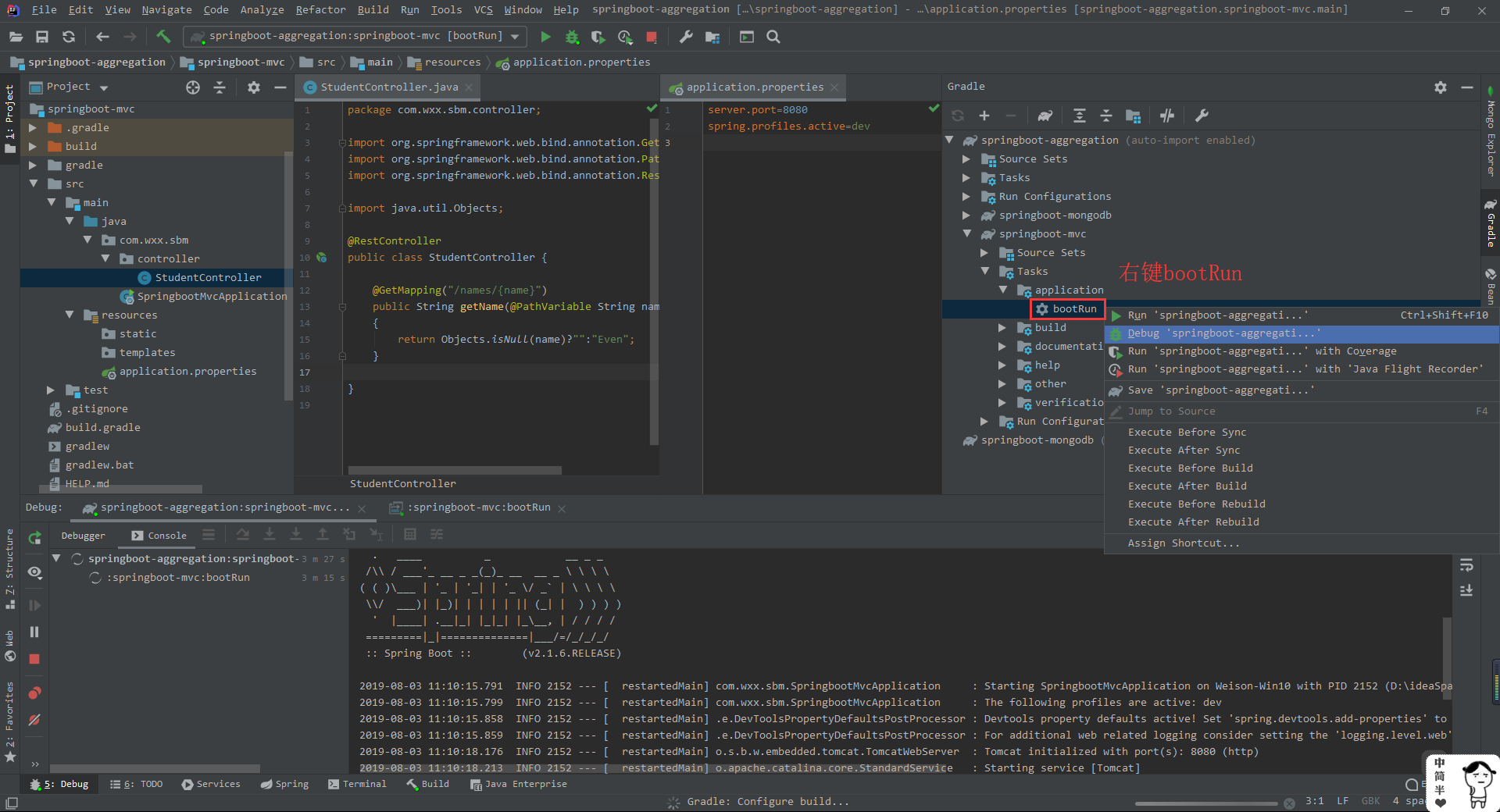Click the Step Over icon in debugger toolbar

pyautogui.click(x=243, y=535)
